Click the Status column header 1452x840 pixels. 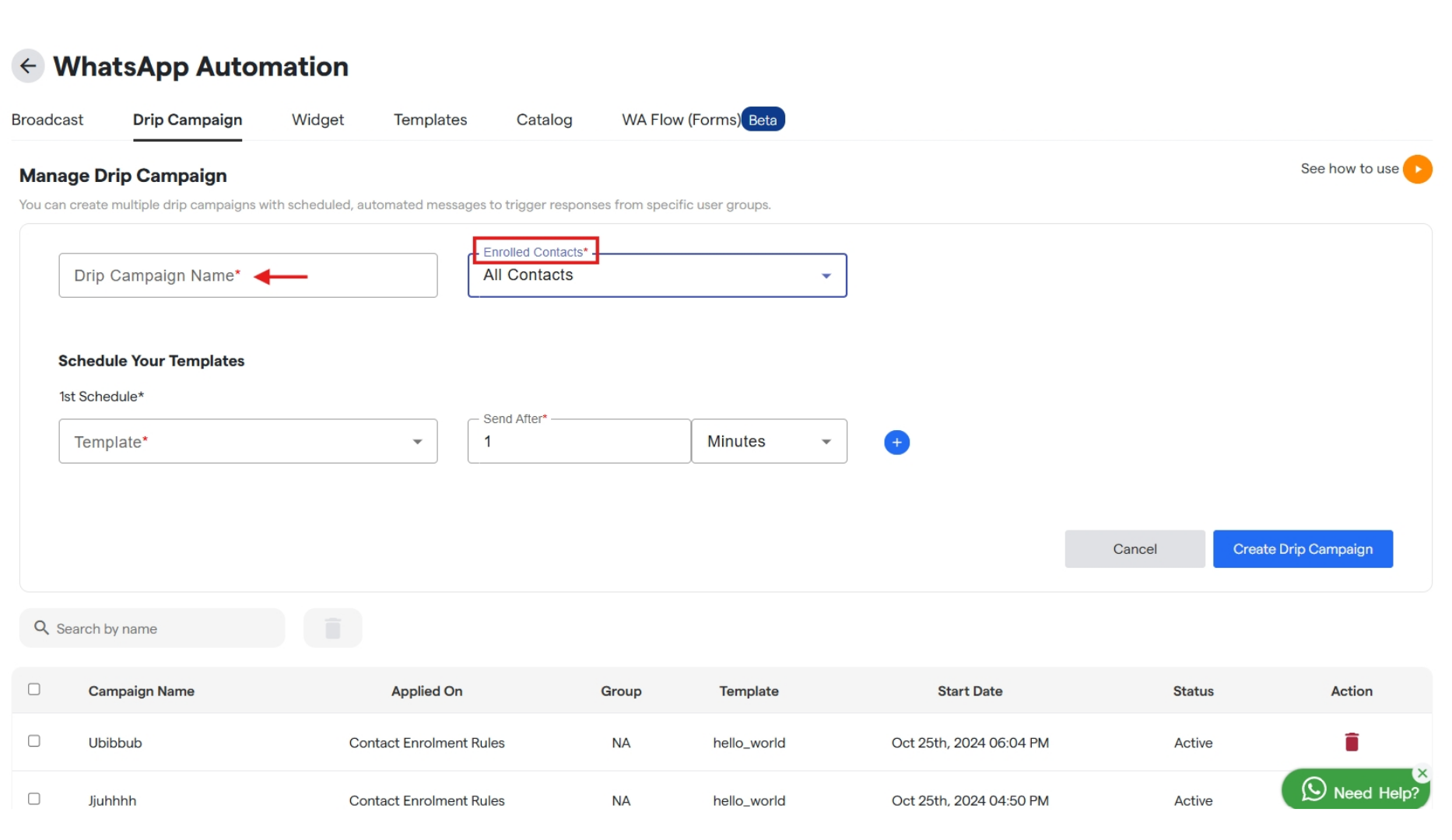pyautogui.click(x=1194, y=691)
